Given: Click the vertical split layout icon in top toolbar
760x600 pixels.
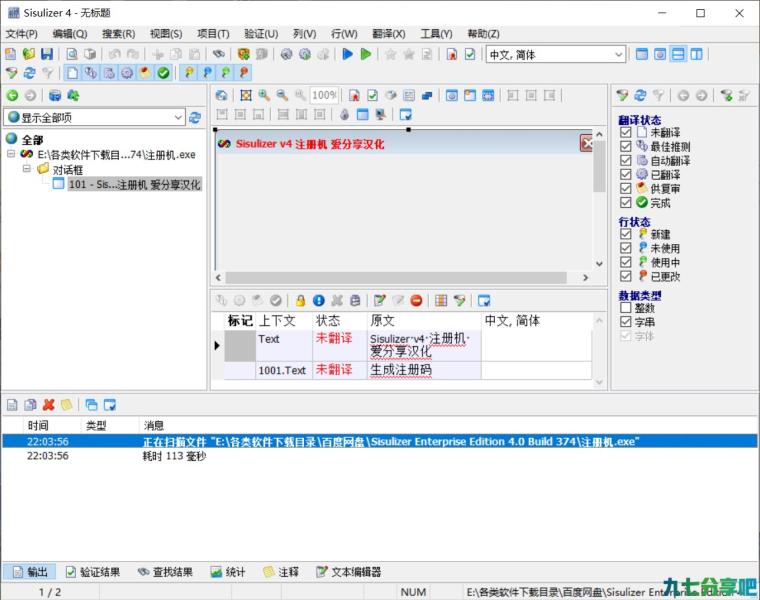Looking at the screenshot, I should click(x=697, y=54).
